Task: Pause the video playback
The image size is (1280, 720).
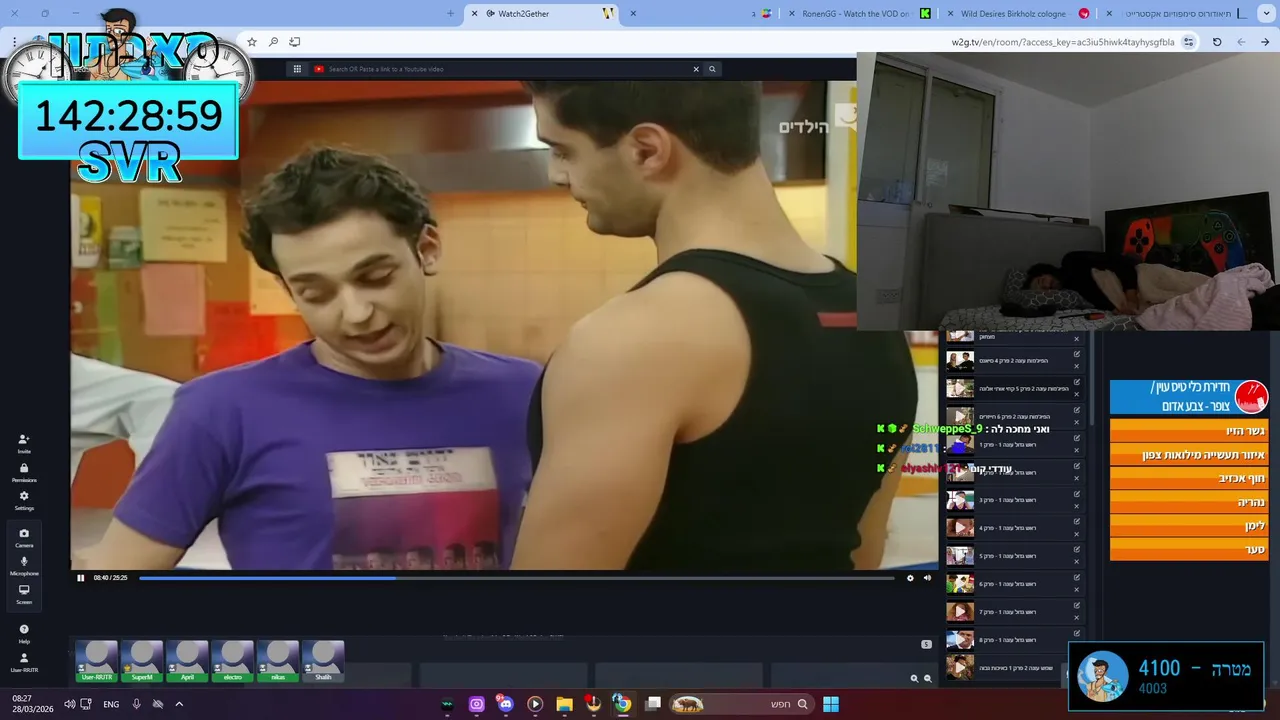Action: [81, 578]
